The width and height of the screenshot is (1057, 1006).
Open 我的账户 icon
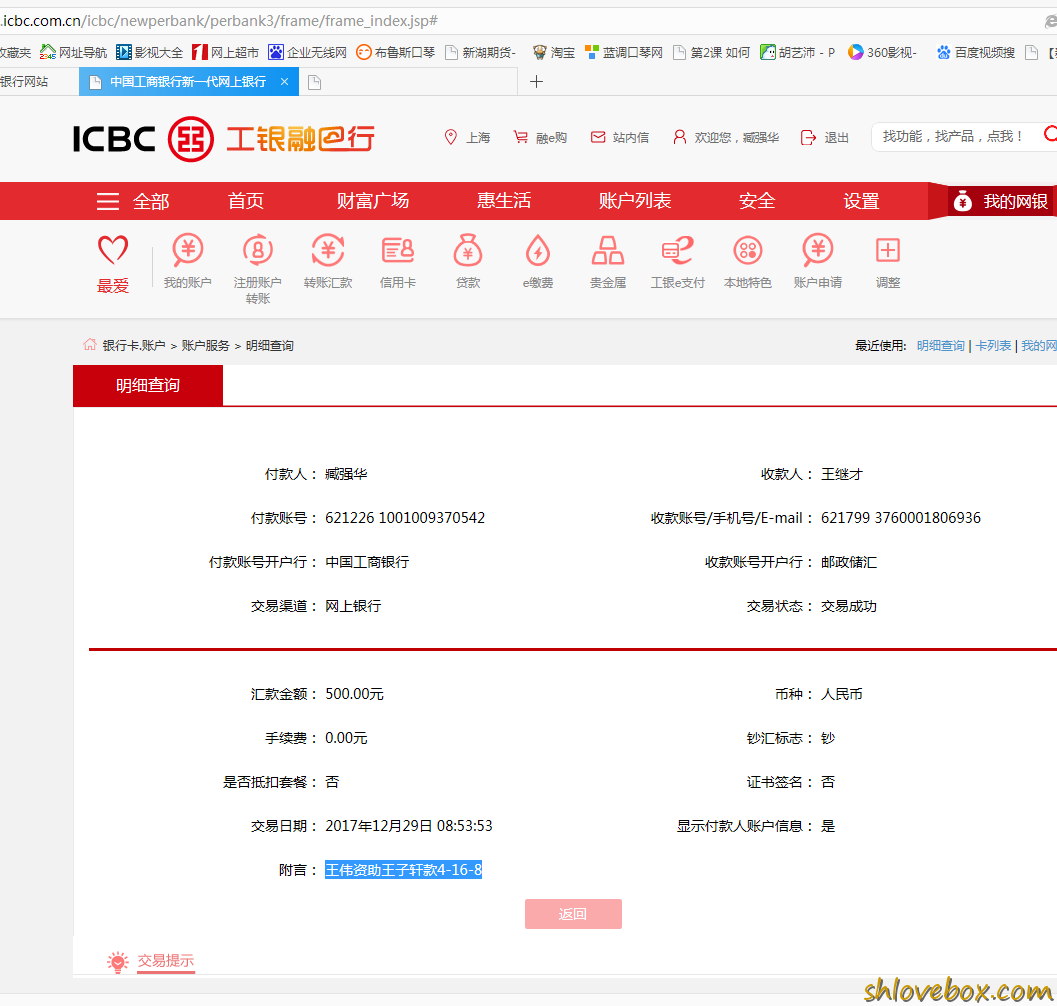pyautogui.click(x=187, y=250)
